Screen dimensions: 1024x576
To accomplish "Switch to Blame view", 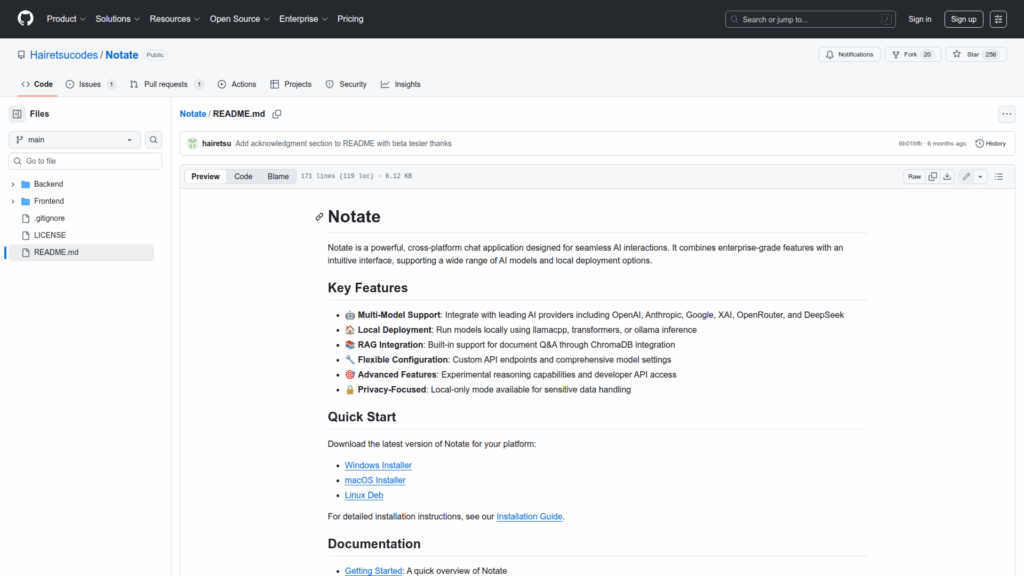I will coord(278,176).
